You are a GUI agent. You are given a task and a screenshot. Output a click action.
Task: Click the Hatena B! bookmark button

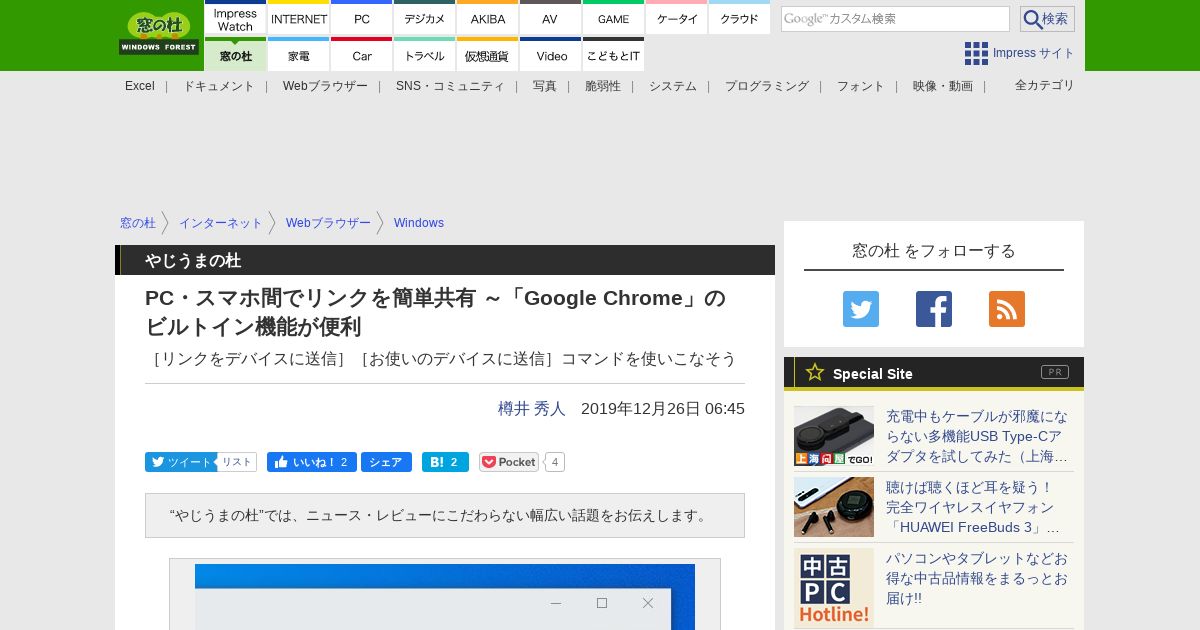(x=445, y=462)
